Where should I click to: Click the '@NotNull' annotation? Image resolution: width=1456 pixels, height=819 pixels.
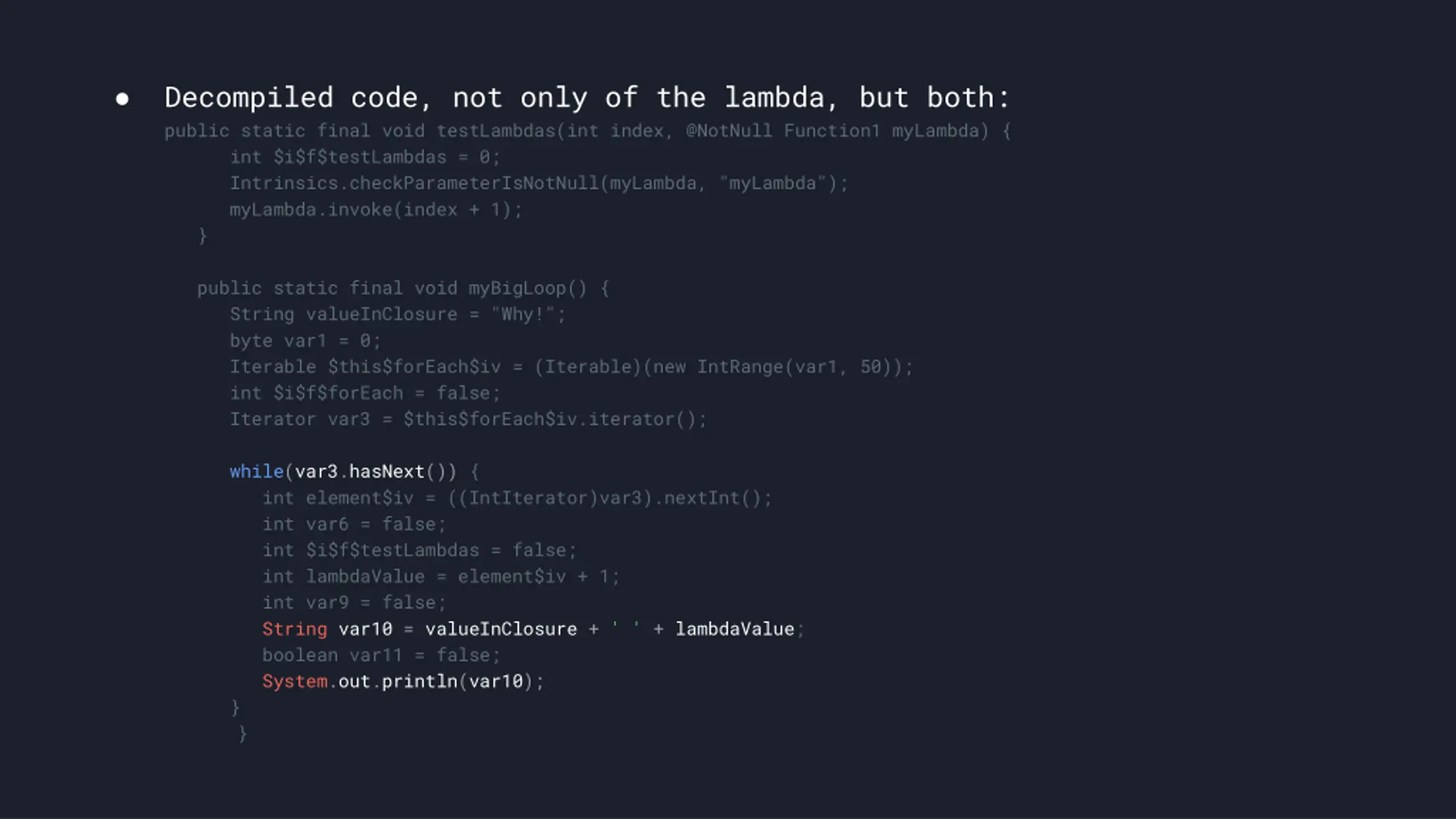pos(729,131)
